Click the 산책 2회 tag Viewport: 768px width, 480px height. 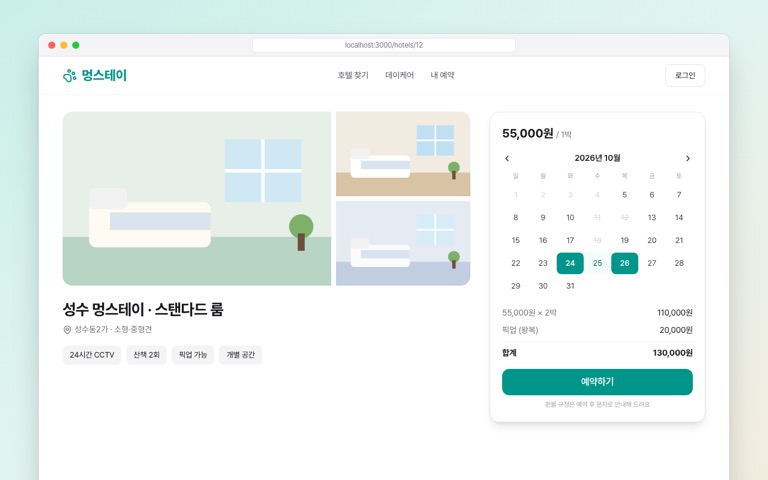pyautogui.click(x=146, y=355)
